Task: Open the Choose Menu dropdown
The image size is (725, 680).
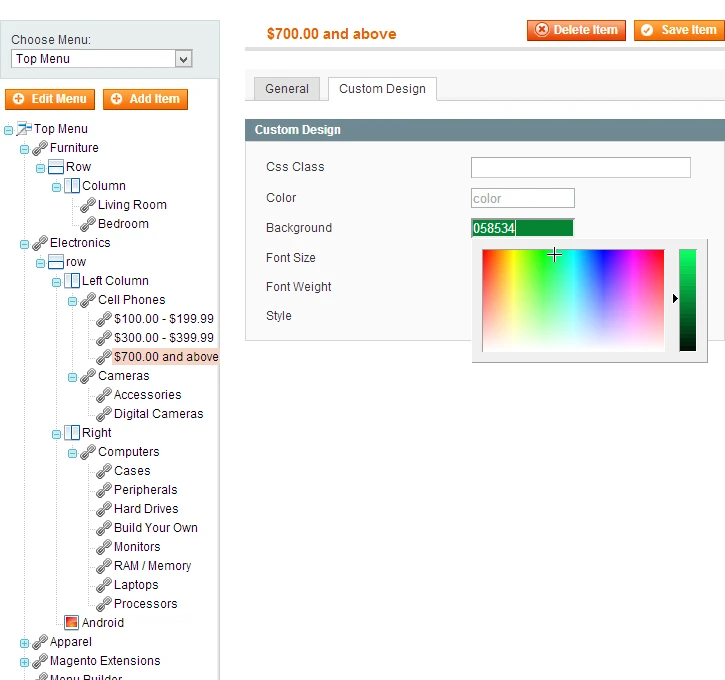Action: pos(101,59)
